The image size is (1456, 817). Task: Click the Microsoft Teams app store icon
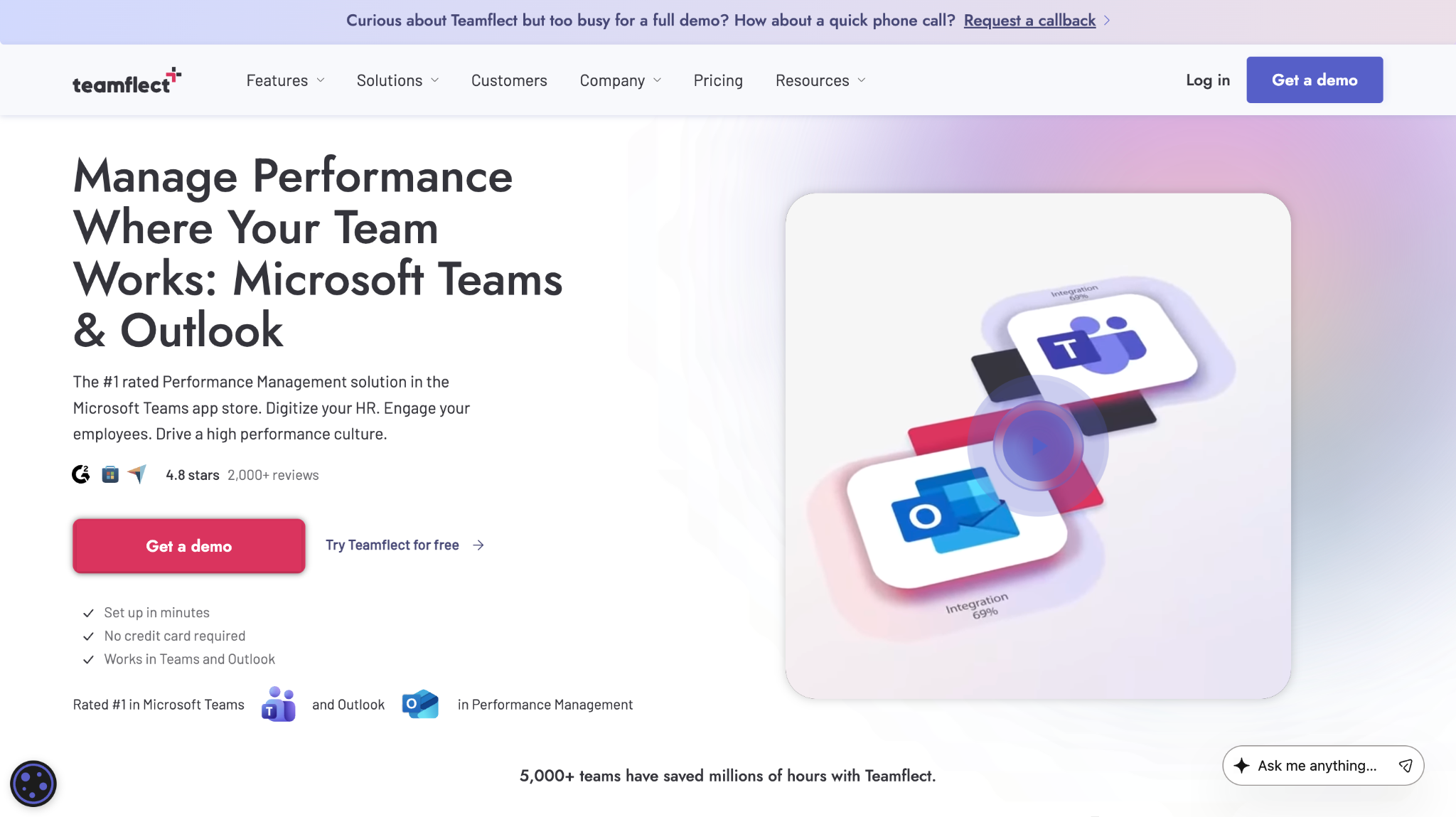(x=109, y=474)
